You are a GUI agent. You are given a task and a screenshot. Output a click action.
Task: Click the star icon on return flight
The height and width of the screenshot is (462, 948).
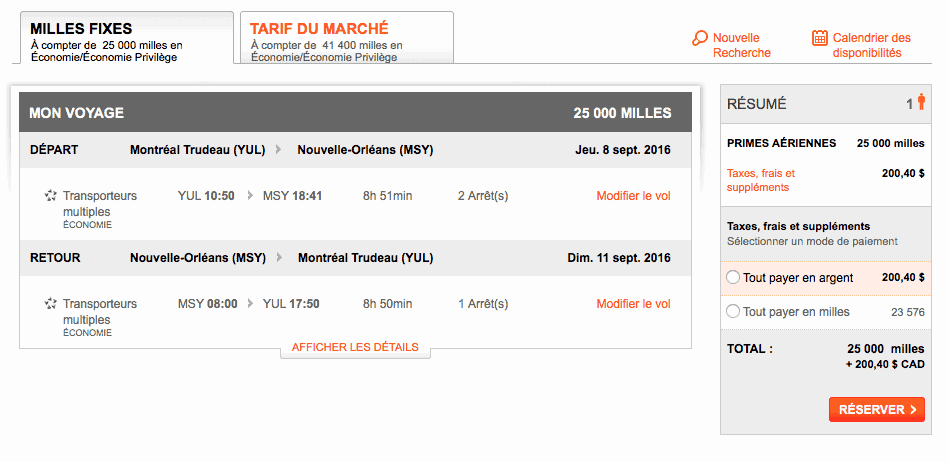click(51, 304)
